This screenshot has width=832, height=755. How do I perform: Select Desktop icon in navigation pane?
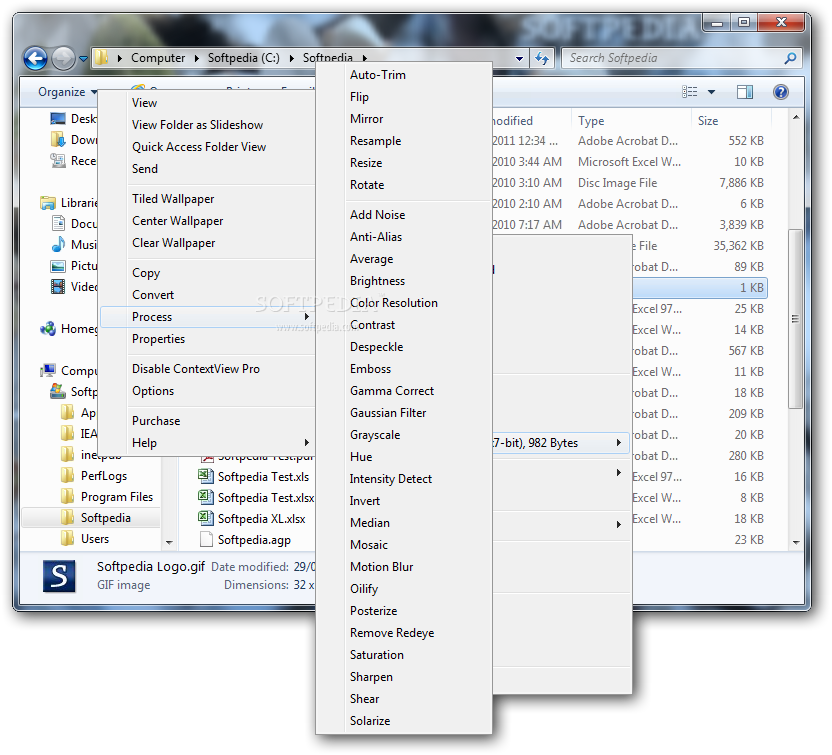[58, 118]
